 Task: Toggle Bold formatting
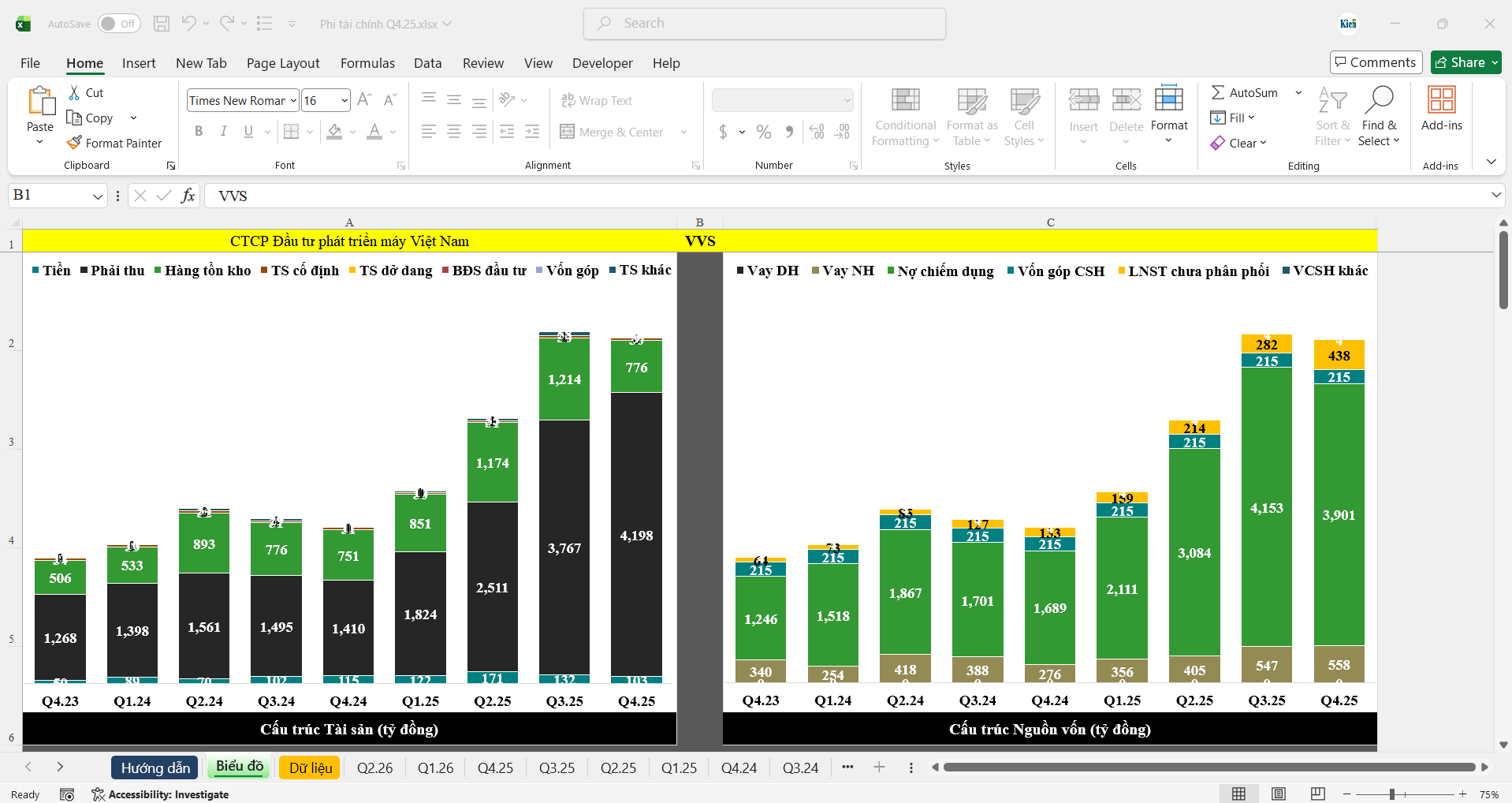click(x=199, y=132)
